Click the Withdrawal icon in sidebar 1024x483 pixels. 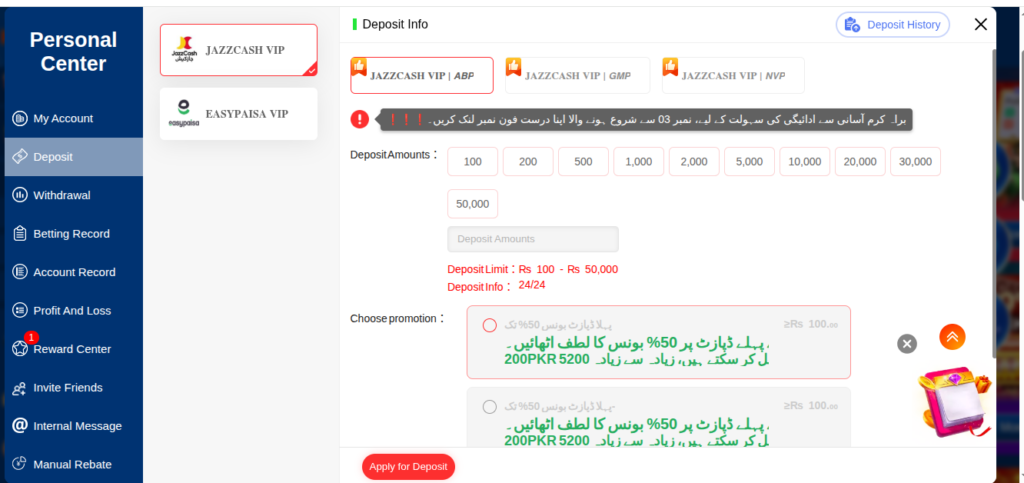[20, 195]
